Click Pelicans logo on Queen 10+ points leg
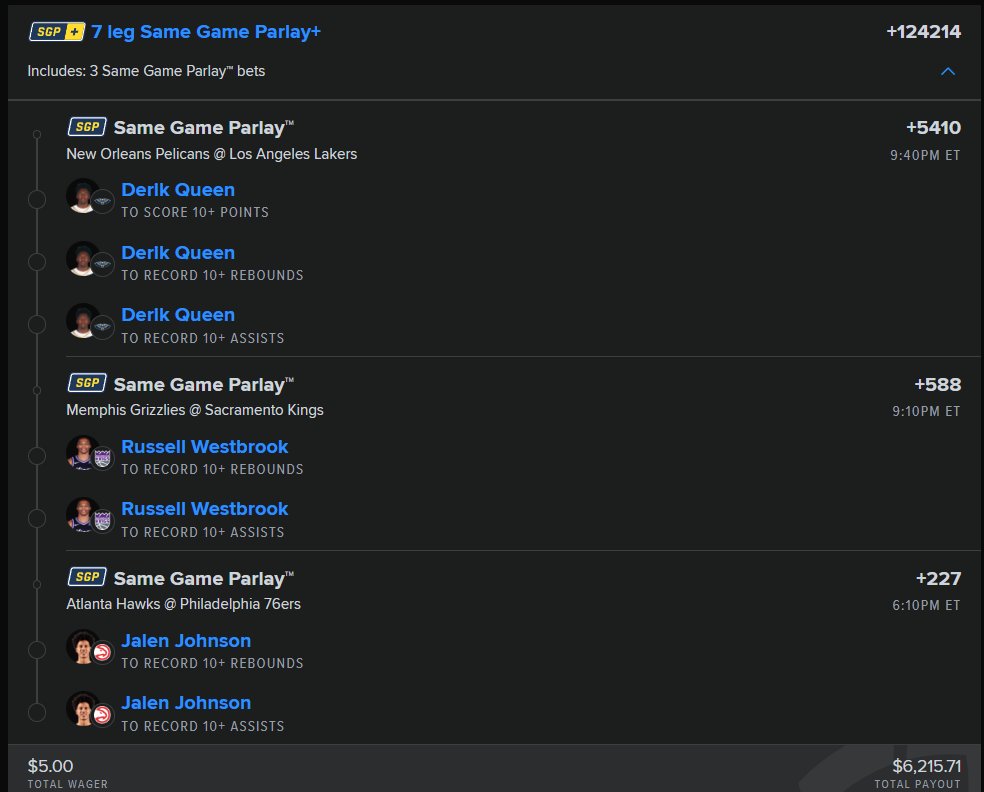The image size is (984, 792). pyautogui.click(x=102, y=202)
